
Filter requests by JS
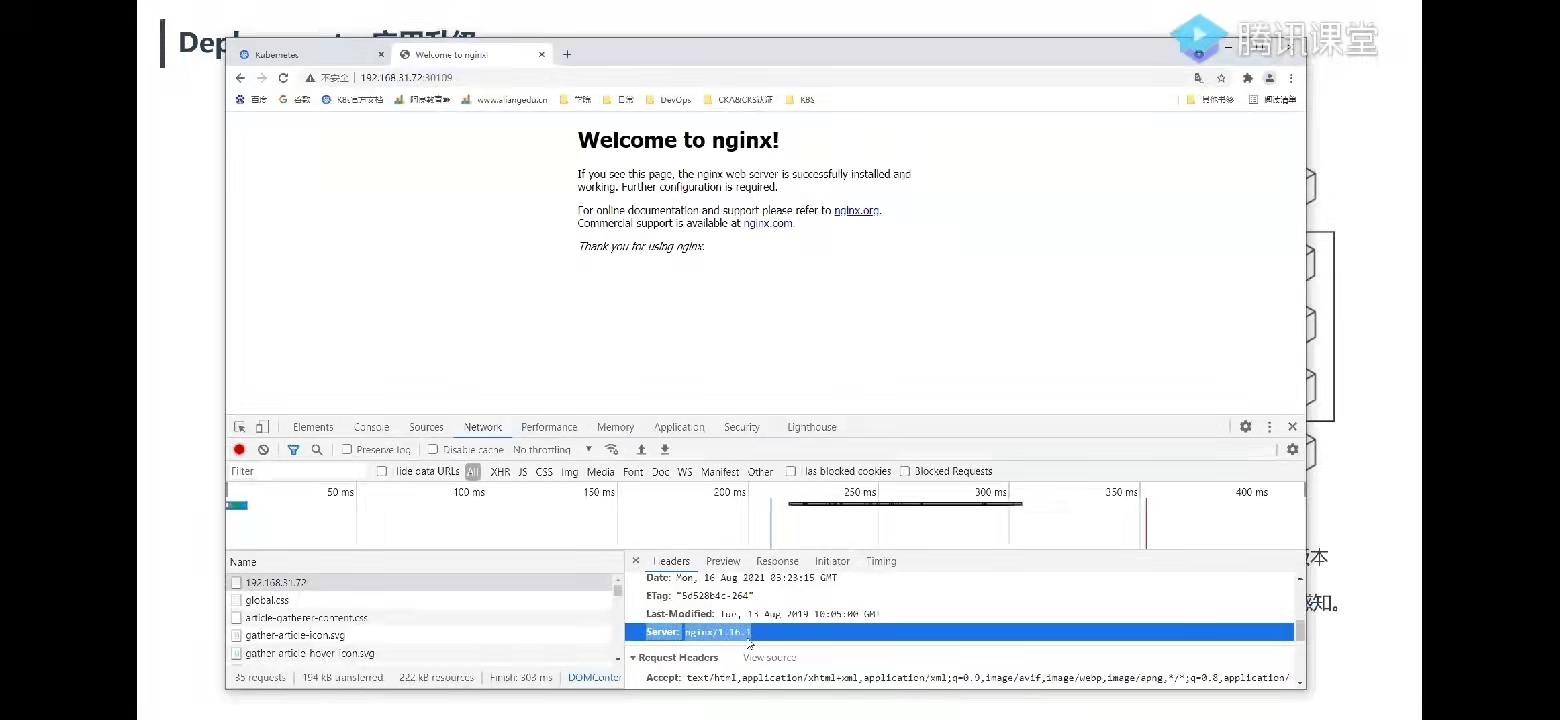(522, 471)
